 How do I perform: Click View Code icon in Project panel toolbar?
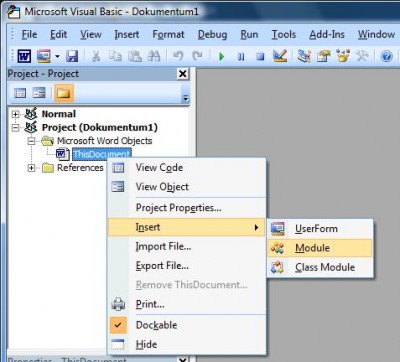20,93
